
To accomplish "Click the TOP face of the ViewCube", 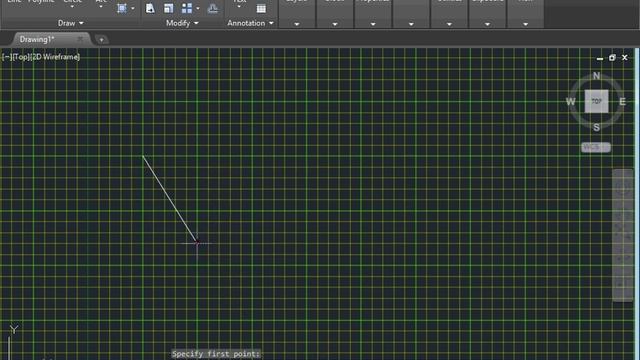I will click(x=596, y=101).
